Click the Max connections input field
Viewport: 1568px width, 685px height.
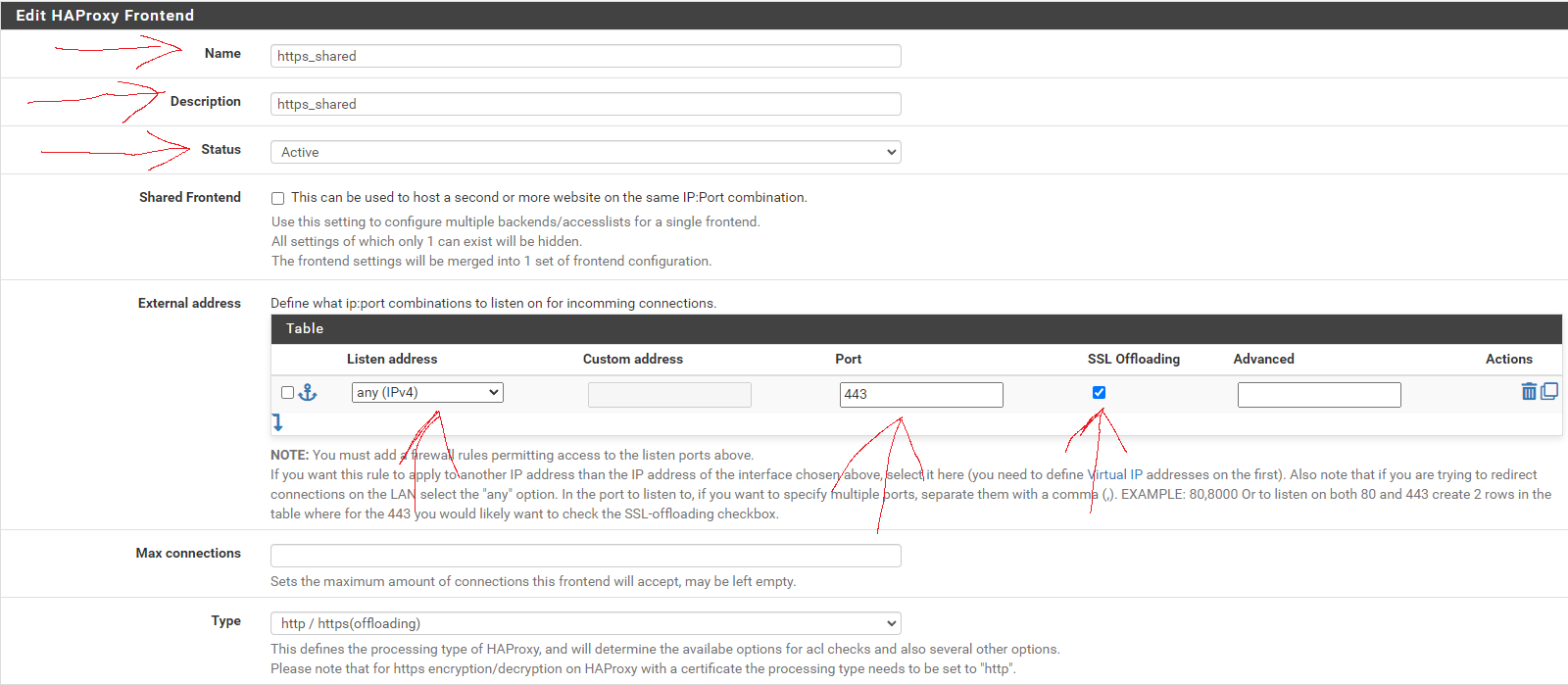click(586, 556)
